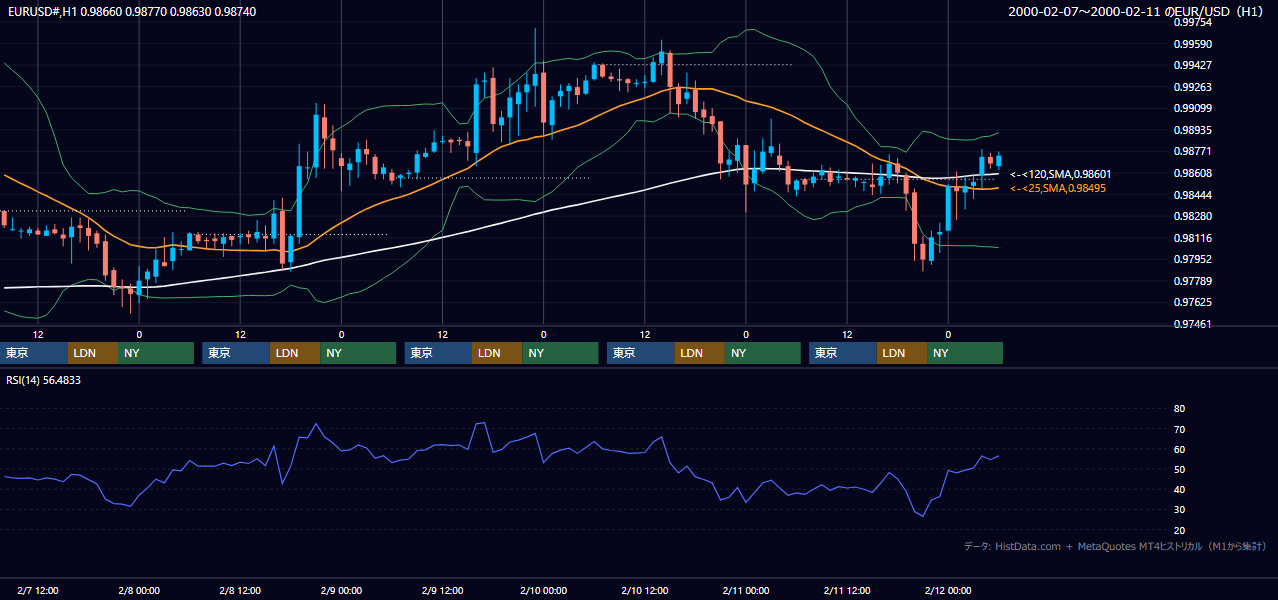Click price axis value 0.98935
Viewport: 1278px width, 600px height.
pos(1192,130)
